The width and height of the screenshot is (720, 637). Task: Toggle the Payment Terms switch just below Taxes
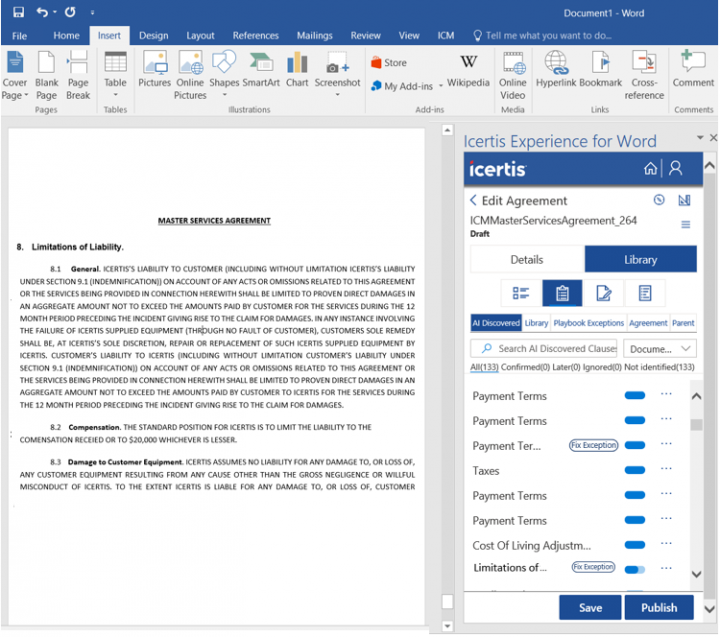635,495
